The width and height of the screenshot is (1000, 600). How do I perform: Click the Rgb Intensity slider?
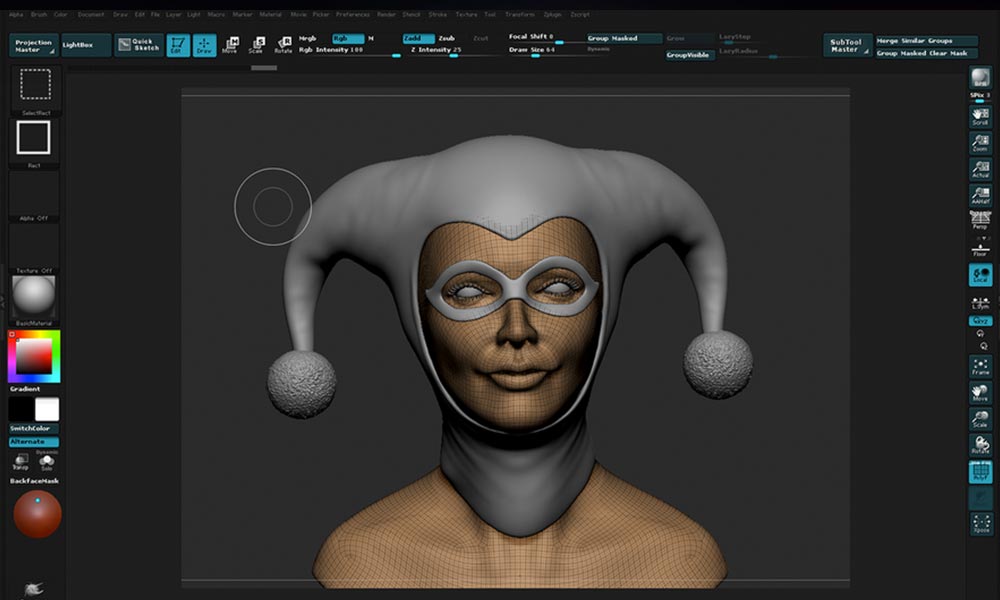pos(349,51)
